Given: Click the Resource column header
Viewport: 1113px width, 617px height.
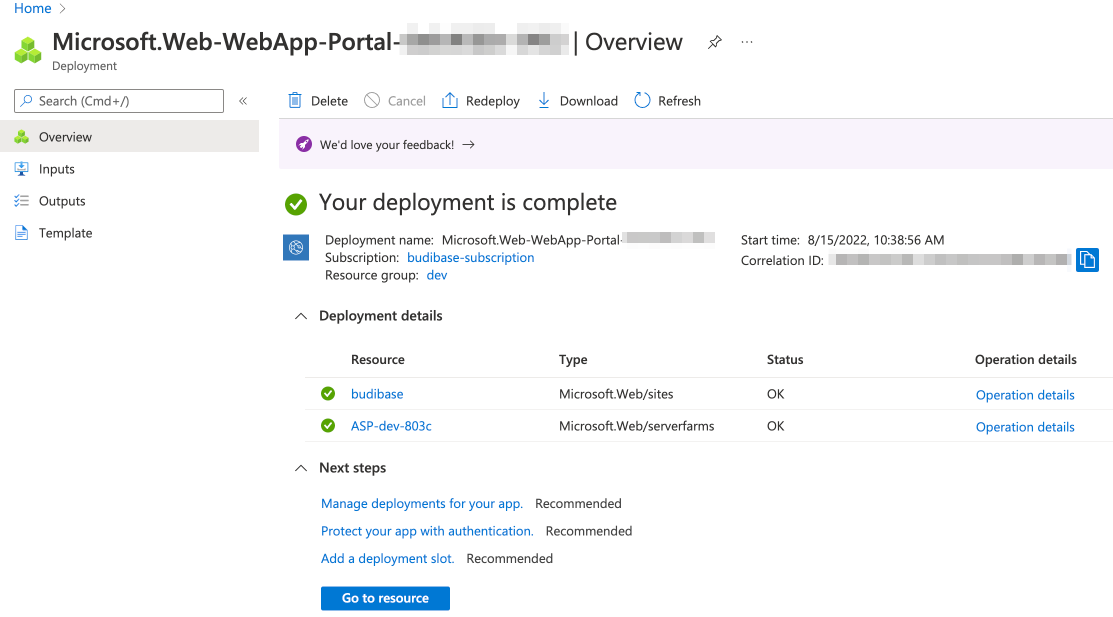Looking at the screenshot, I should pos(378,359).
